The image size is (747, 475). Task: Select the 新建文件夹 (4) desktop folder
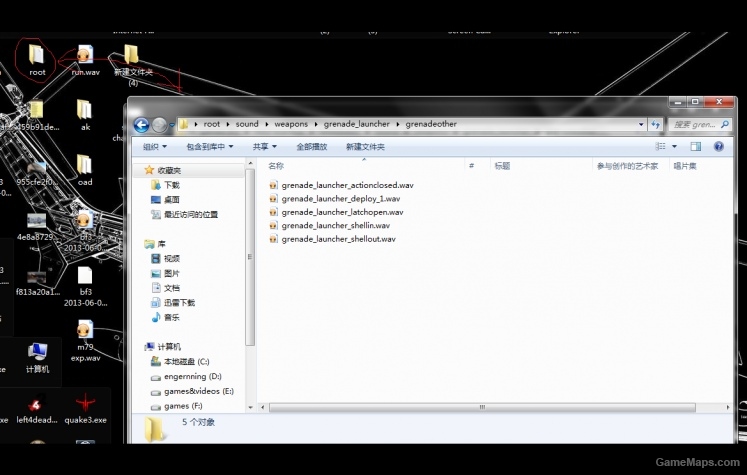(133, 66)
